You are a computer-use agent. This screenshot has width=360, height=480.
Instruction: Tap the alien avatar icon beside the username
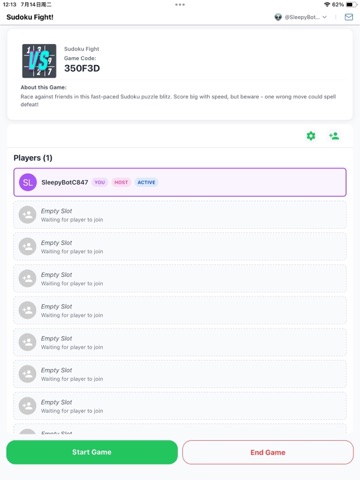click(x=278, y=17)
